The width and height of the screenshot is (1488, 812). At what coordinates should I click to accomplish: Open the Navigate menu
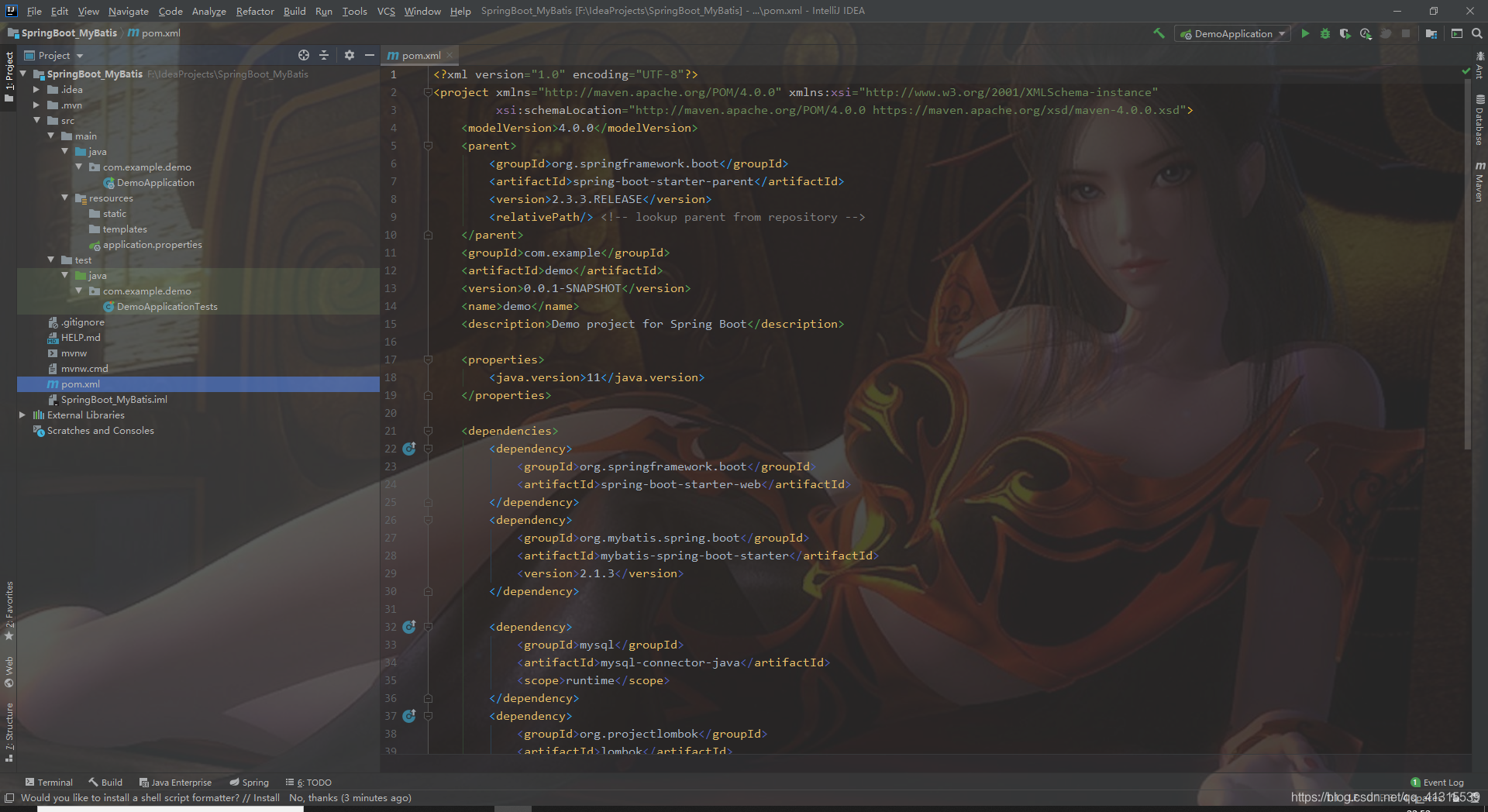click(128, 11)
